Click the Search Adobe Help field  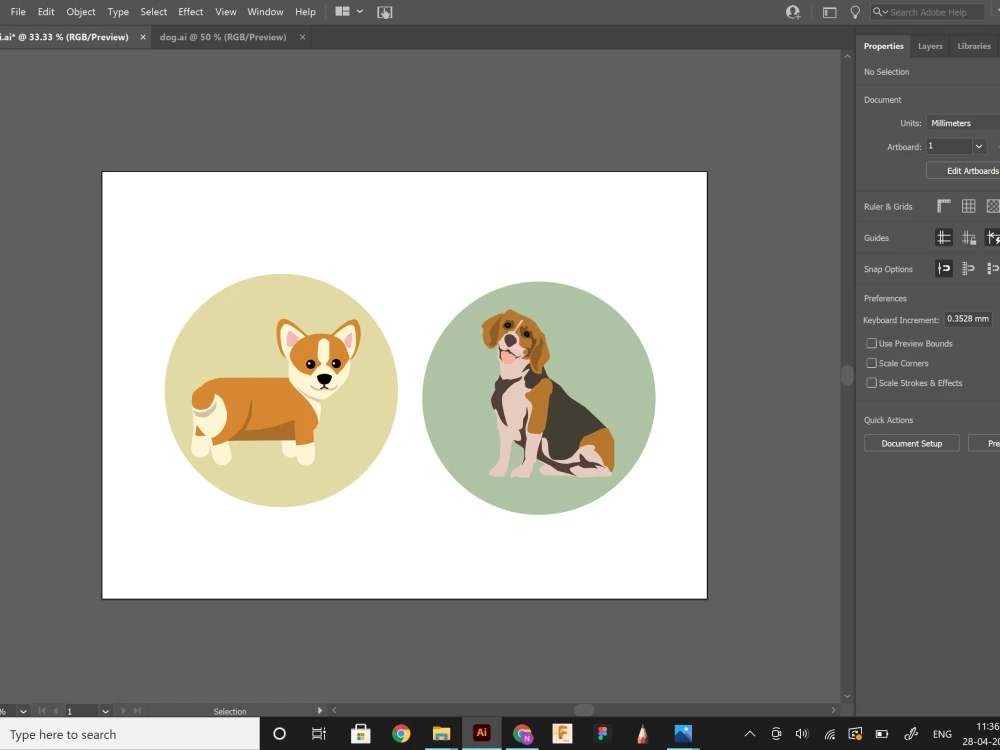click(x=928, y=12)
